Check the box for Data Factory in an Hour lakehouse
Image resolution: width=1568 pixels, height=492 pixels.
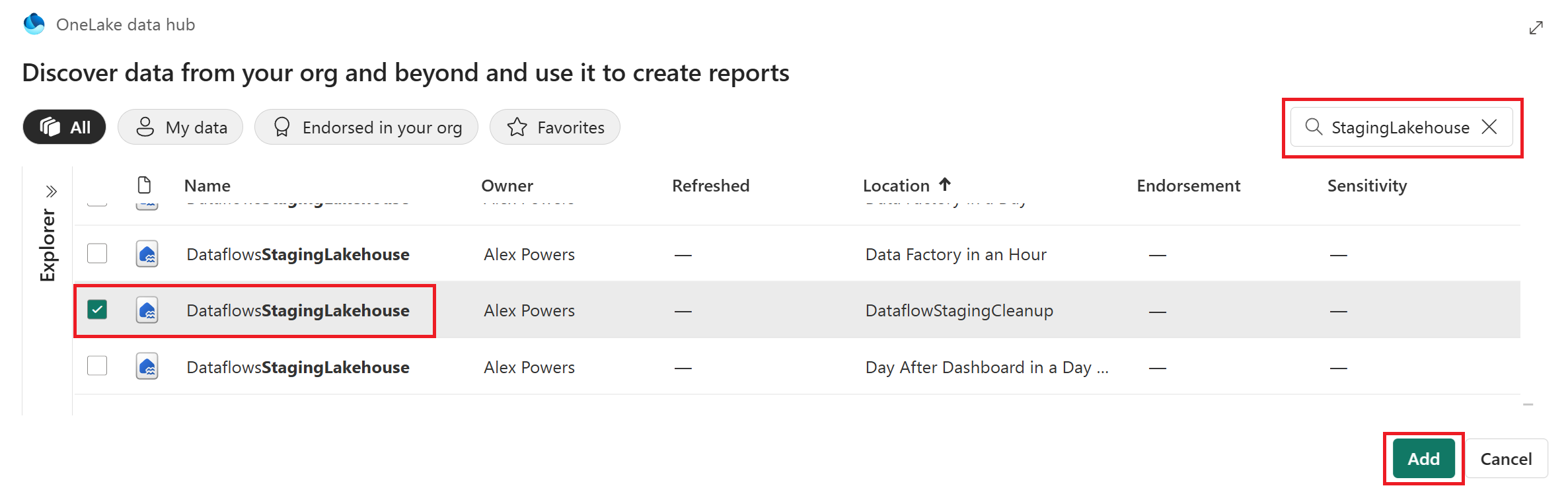point(97,254)
